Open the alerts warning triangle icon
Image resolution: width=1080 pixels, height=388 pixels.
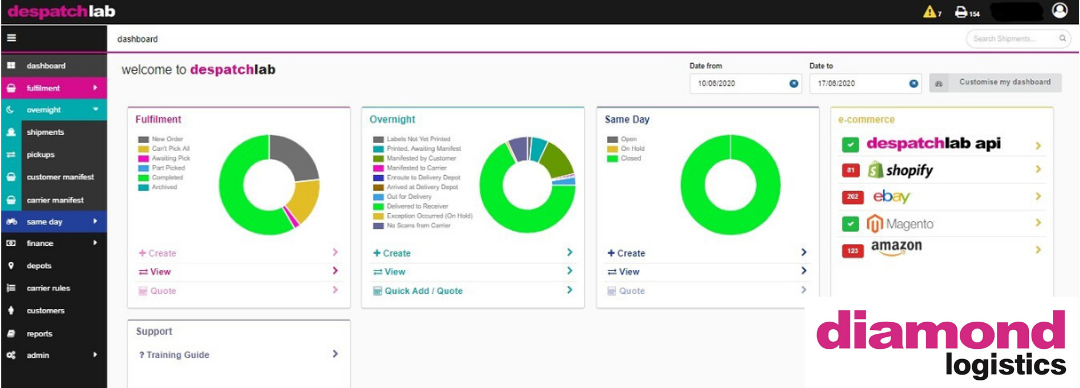(930, 12)
